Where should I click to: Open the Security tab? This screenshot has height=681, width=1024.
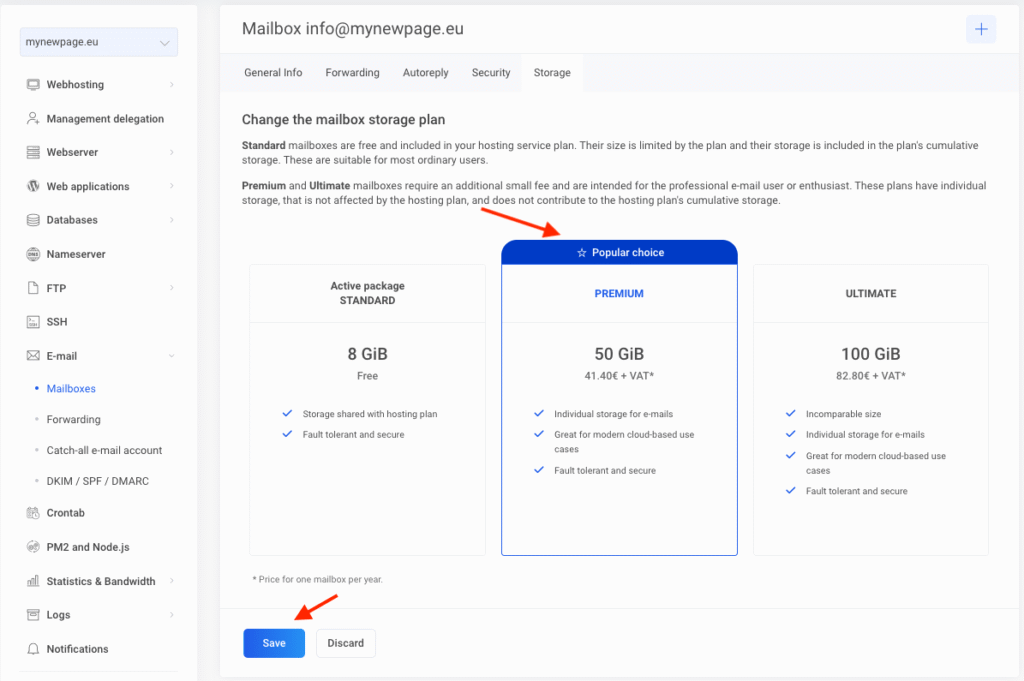click(491, 73)
